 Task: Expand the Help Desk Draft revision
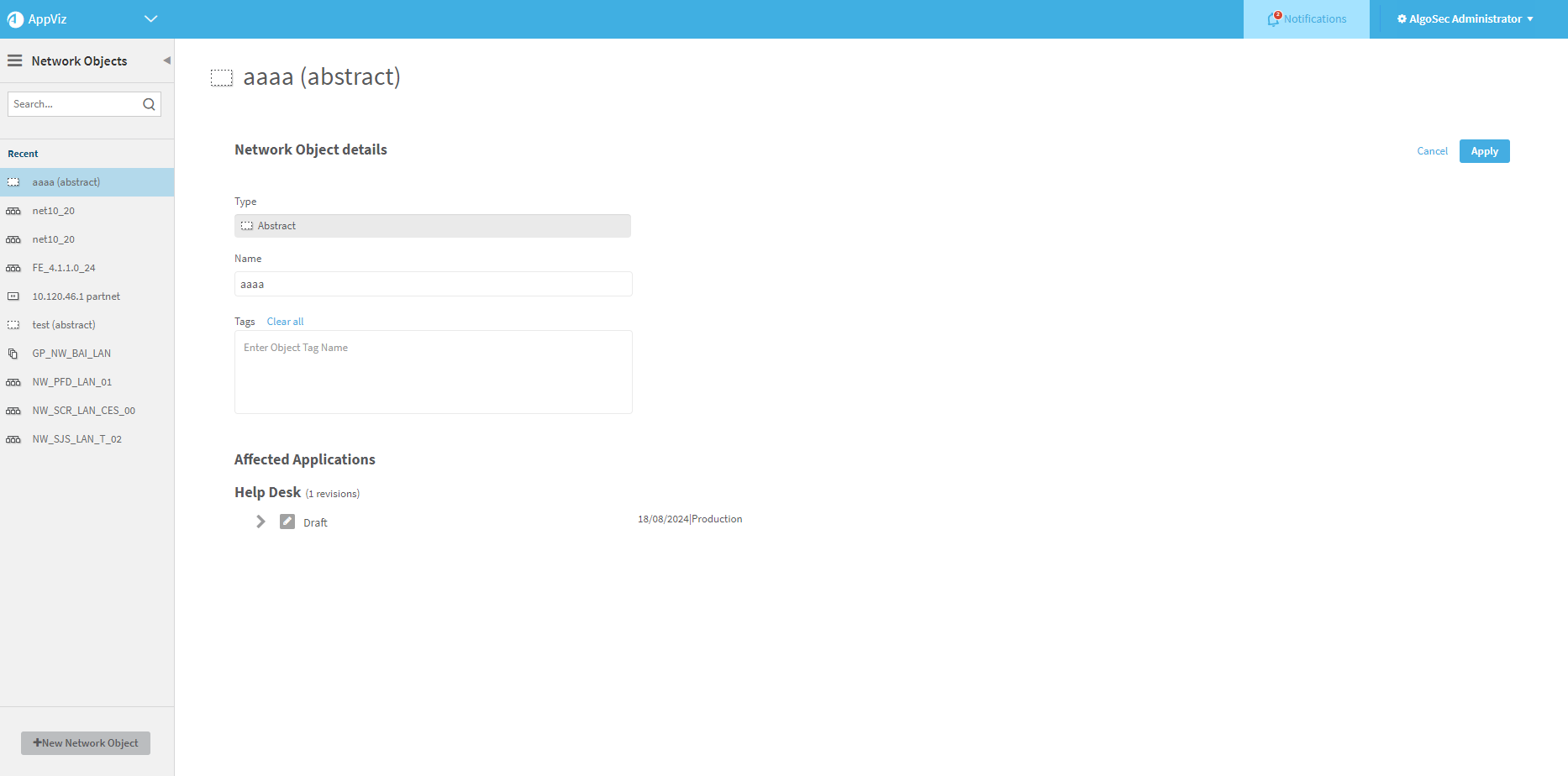[260, 522]
